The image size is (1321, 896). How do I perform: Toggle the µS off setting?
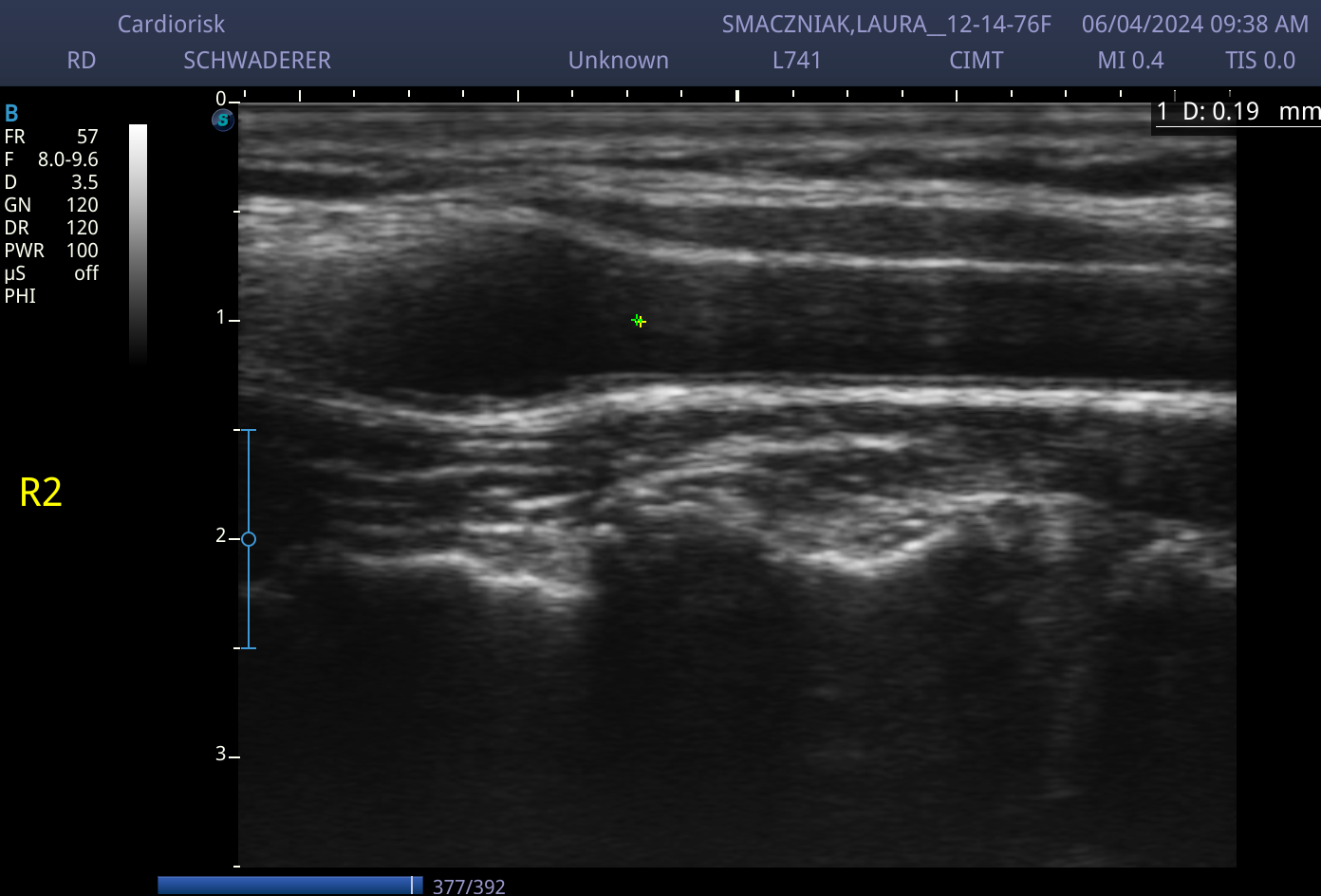[x=51, y=273]
